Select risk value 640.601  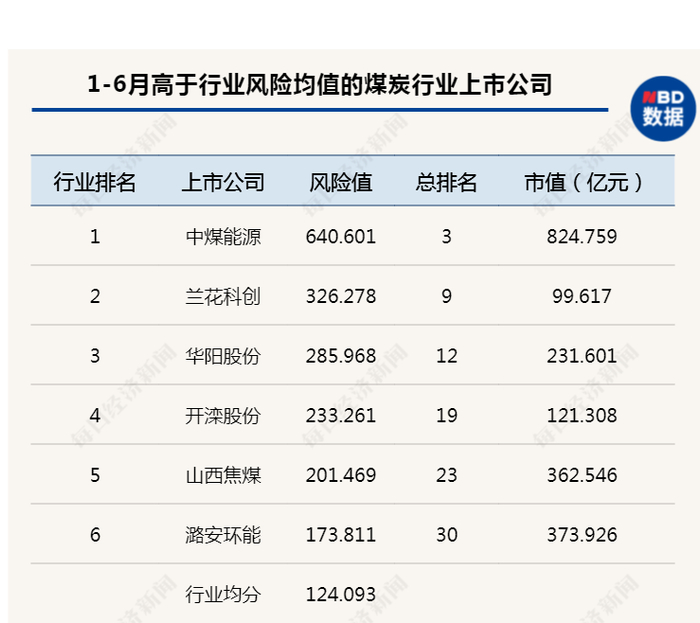click(x=341, y=237)
